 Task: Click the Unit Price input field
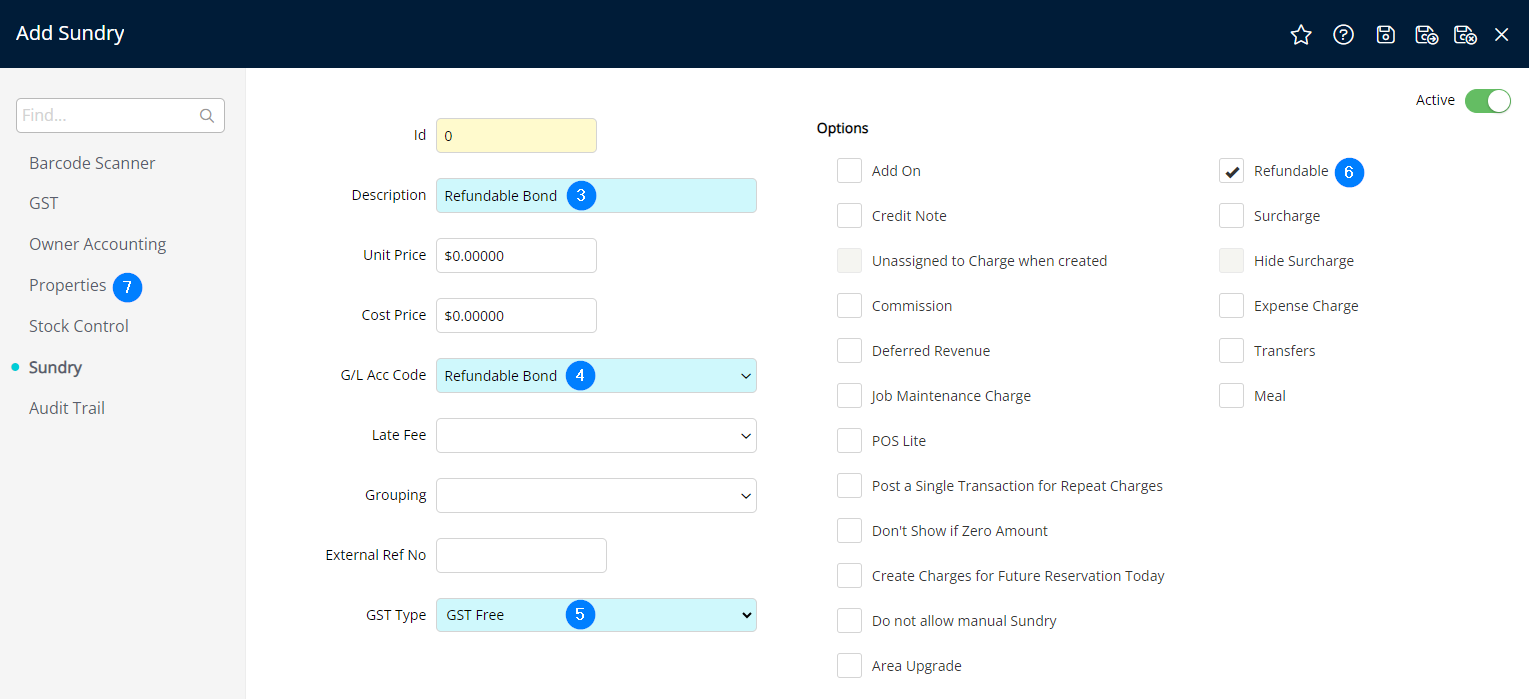[x=516, y=256]
